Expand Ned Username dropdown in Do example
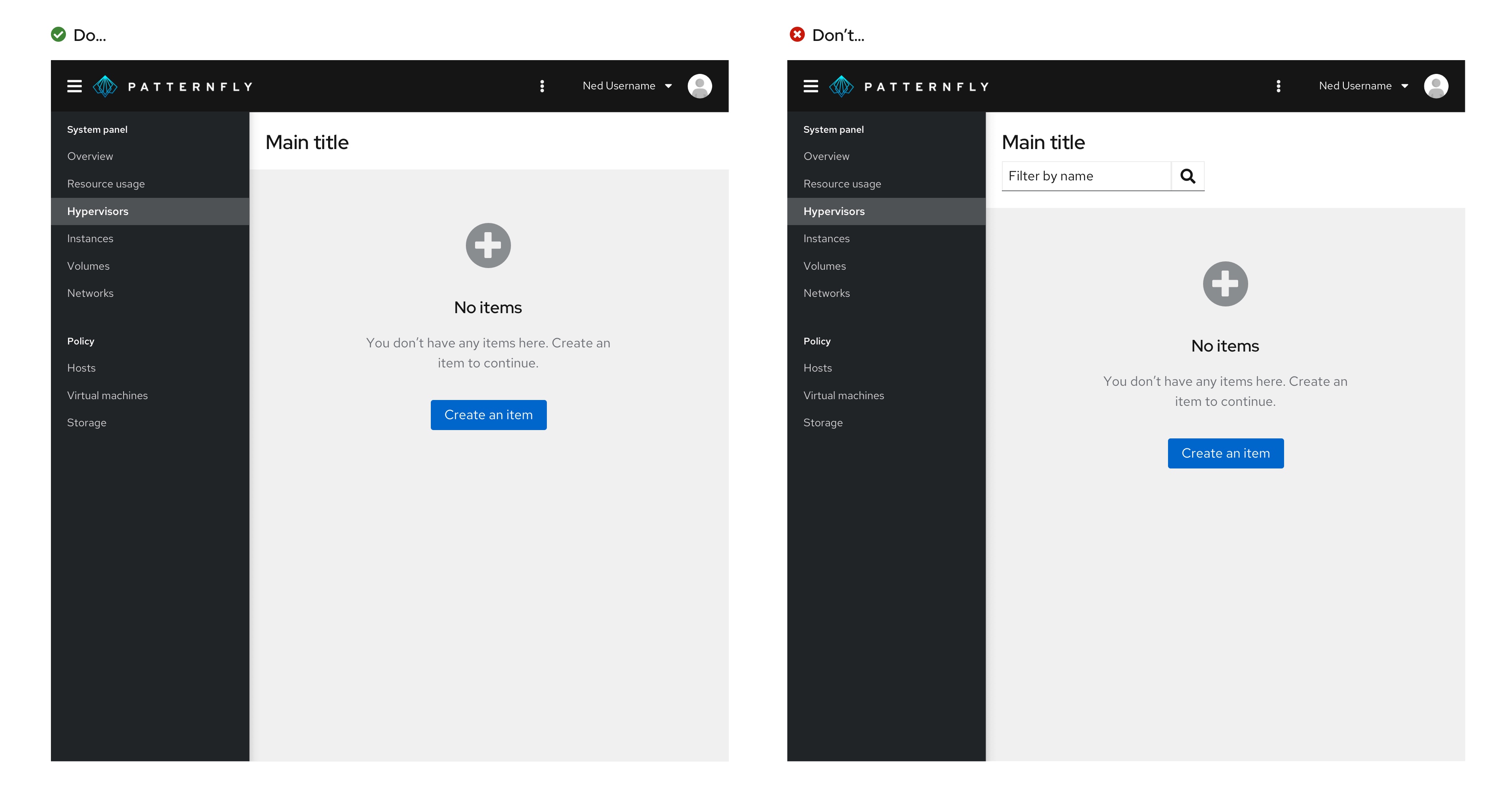This screenshot has height=810, width=1512. click(x=627, y=86)
